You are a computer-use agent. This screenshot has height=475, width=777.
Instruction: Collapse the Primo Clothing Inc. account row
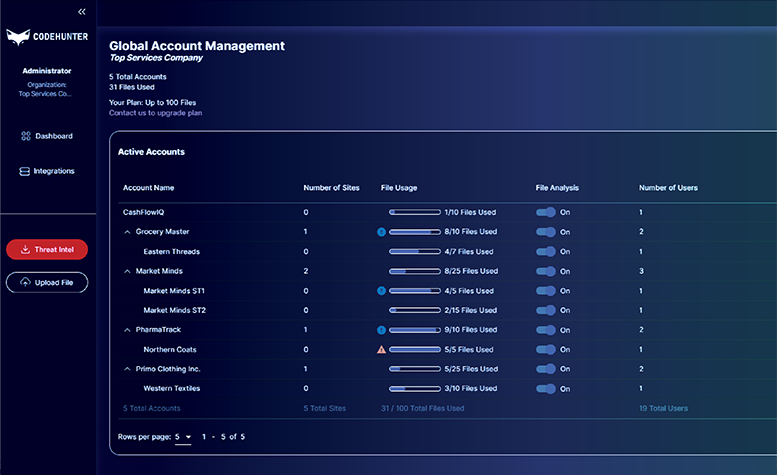point(127,369)
